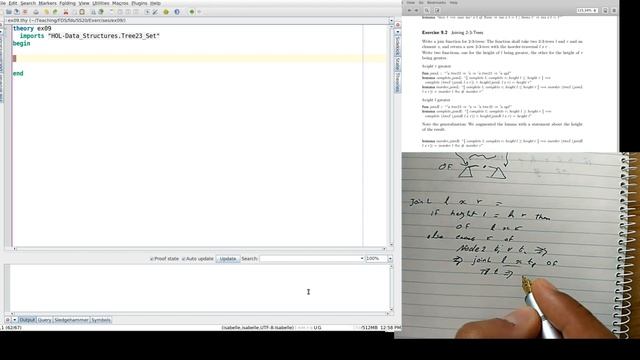Toggle the Proof state checkbox
The height and width of the screenshot is (360, 640).
point(152,259)
